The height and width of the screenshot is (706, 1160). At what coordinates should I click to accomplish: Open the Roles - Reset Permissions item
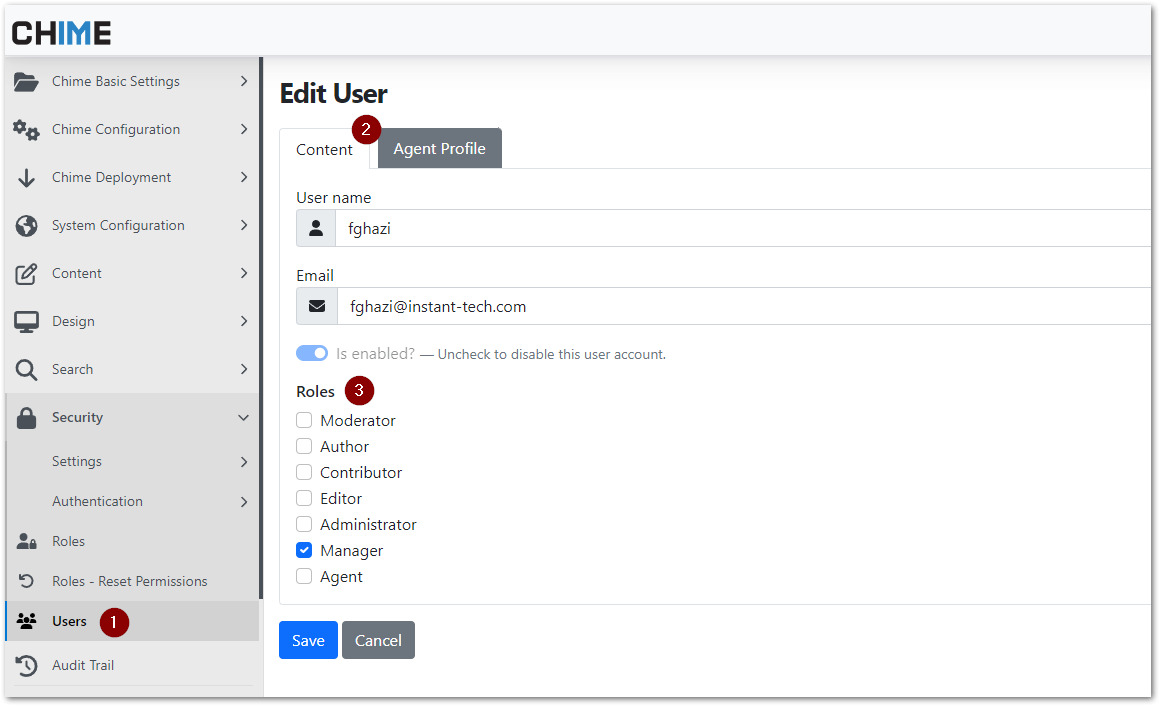pos(129,582)
